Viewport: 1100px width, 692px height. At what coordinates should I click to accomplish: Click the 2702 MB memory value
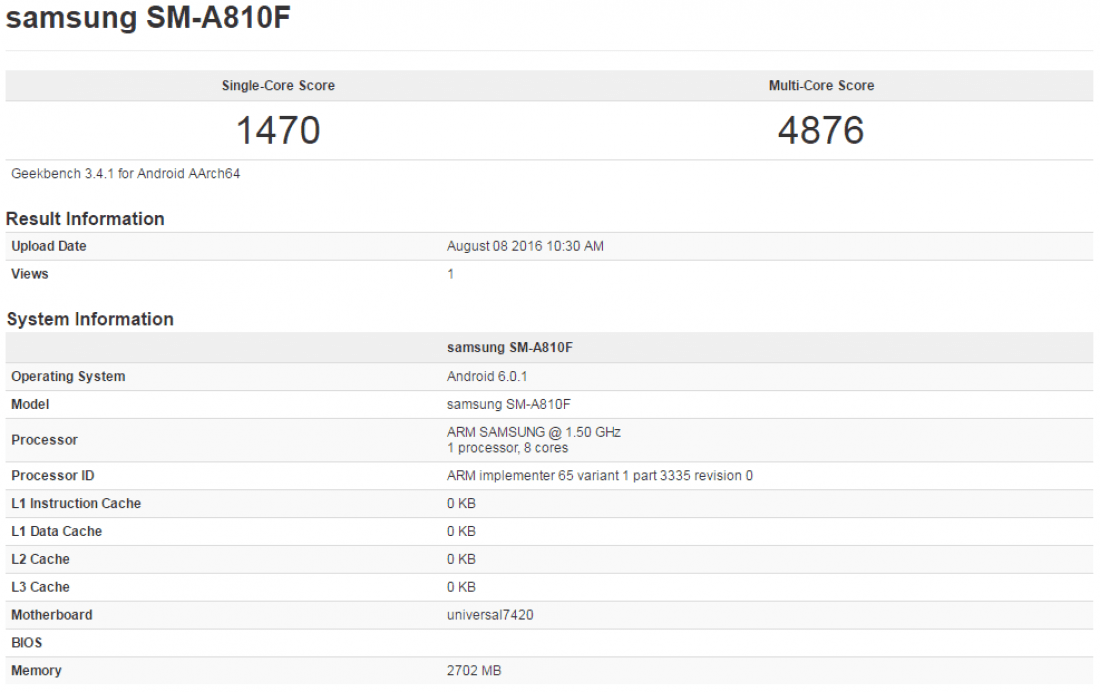[x=474, y=671]
